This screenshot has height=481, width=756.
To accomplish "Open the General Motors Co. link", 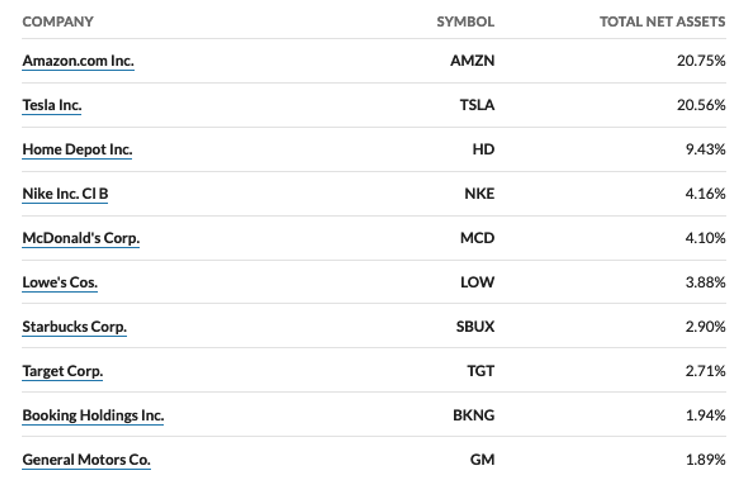I will click(86, 460).
